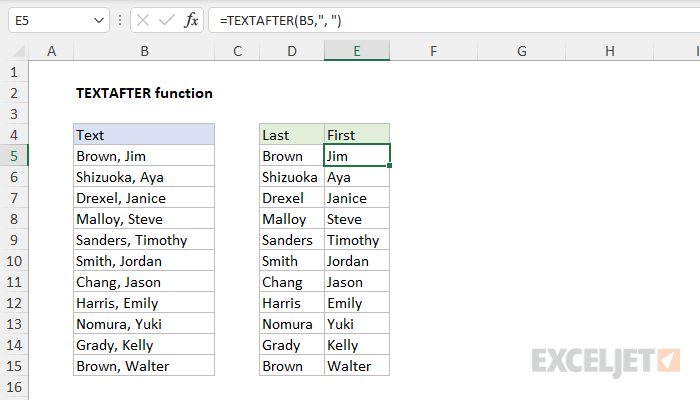Click the 'TEXTAFTER function' title cell

click(144, 93)
